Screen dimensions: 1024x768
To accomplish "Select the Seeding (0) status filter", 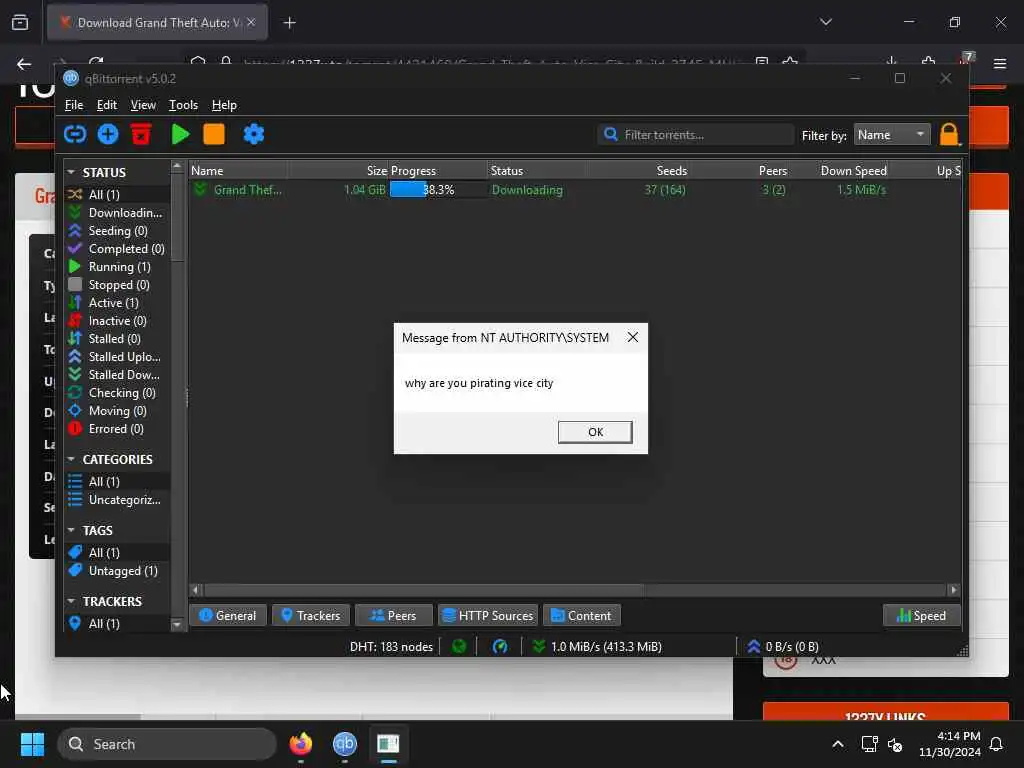I will (116, 231).
